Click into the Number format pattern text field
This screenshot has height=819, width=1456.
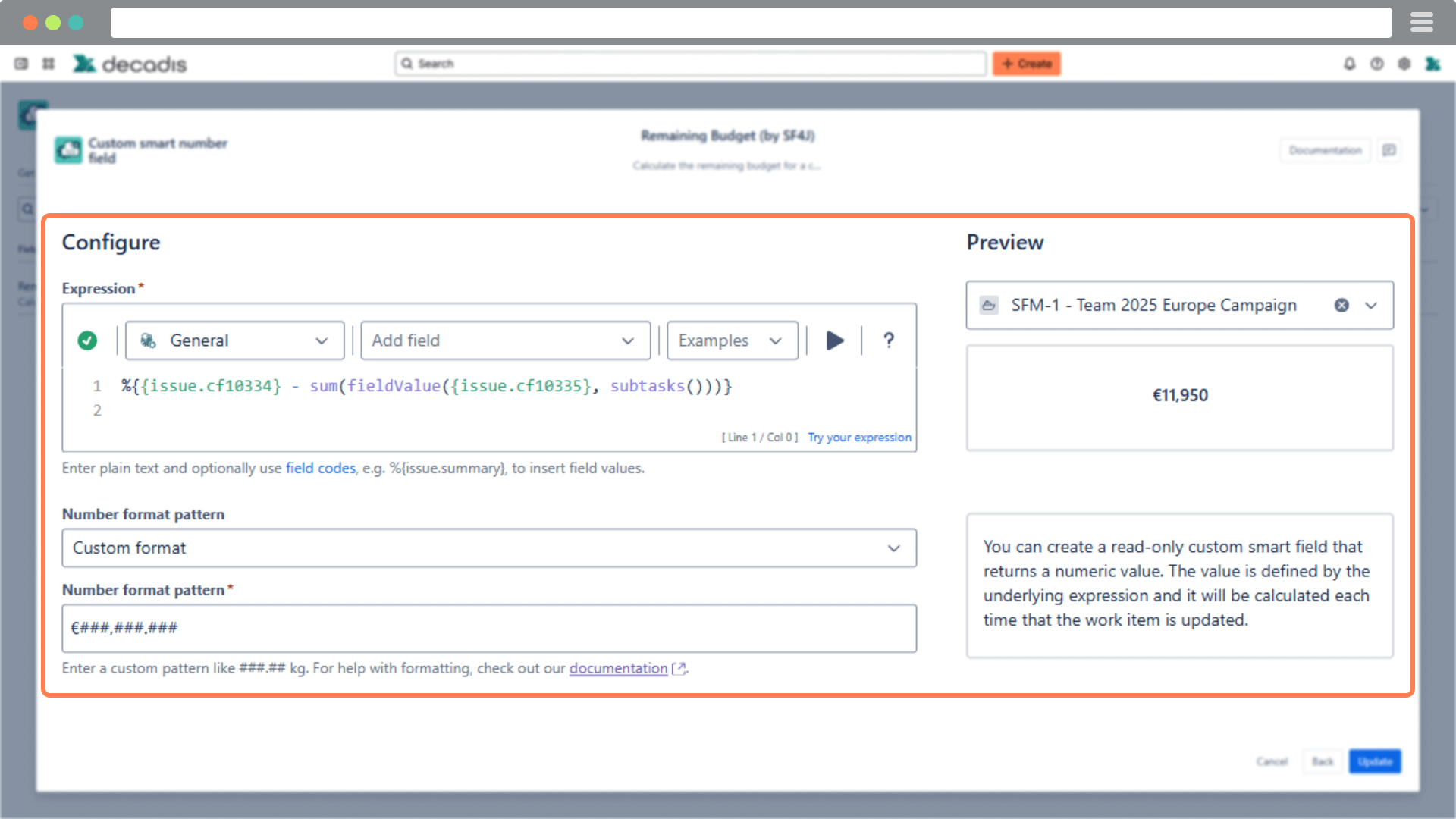point(489,628)
